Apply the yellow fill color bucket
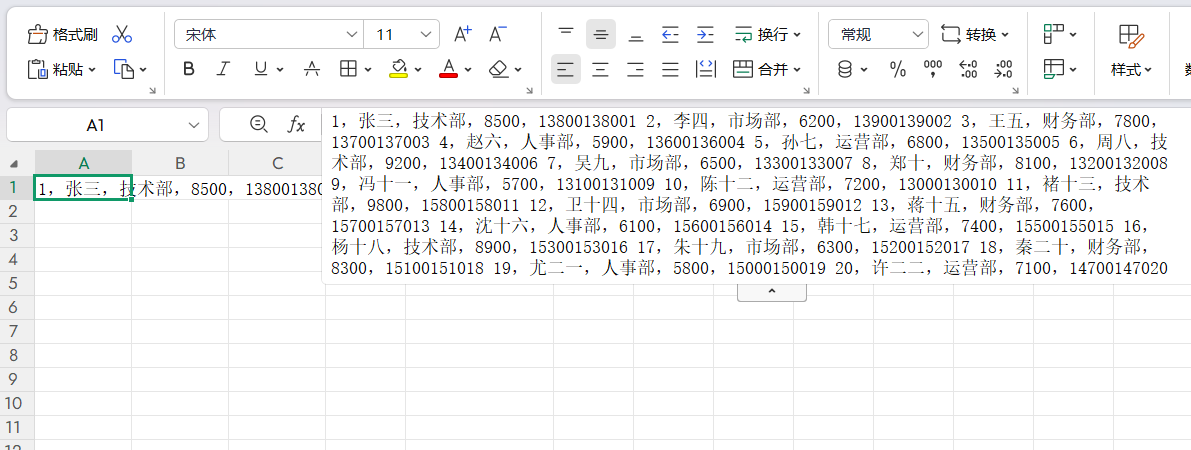This screenshot has width=1191, height=450. pyautogui.click(x=398, y=70)
